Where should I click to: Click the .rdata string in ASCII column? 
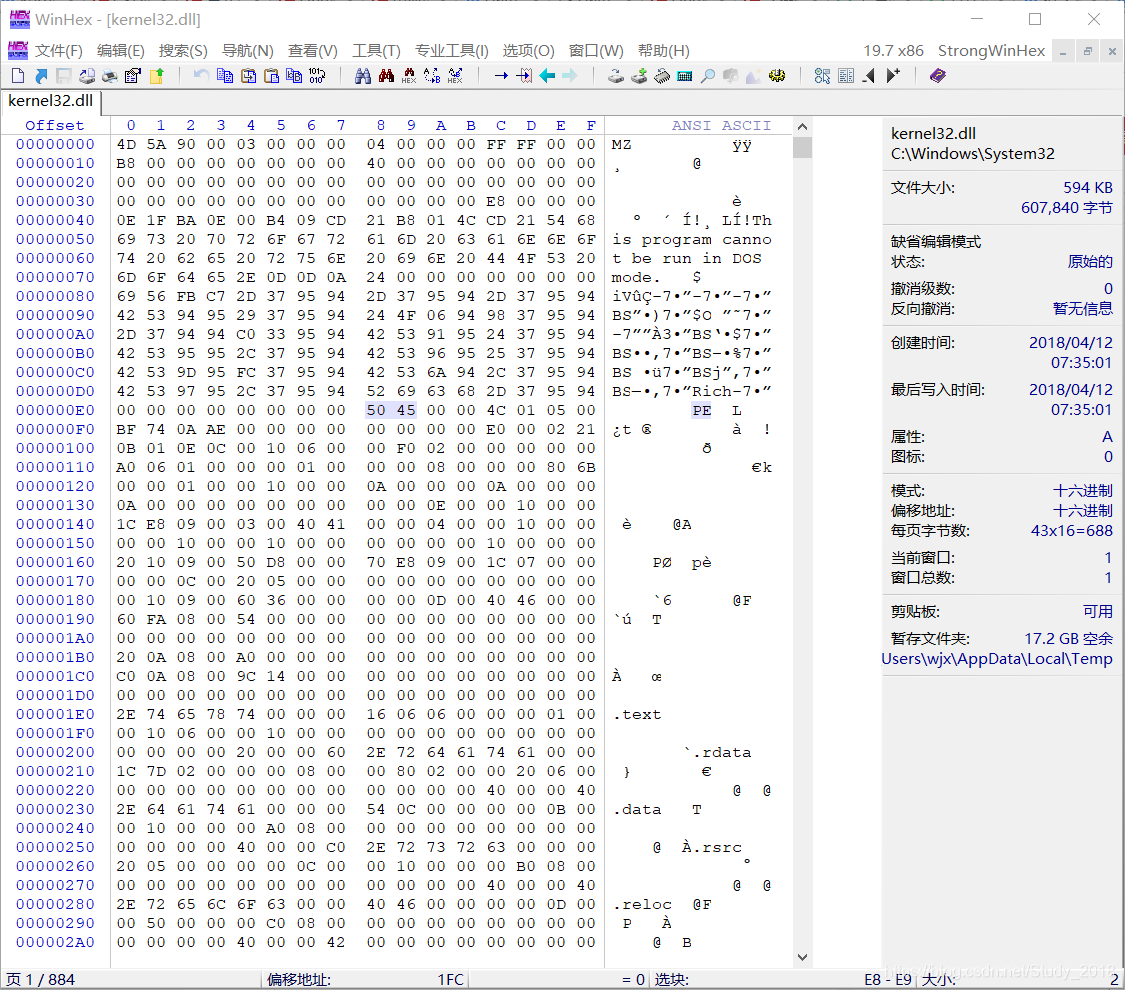[x=722, y=753]
